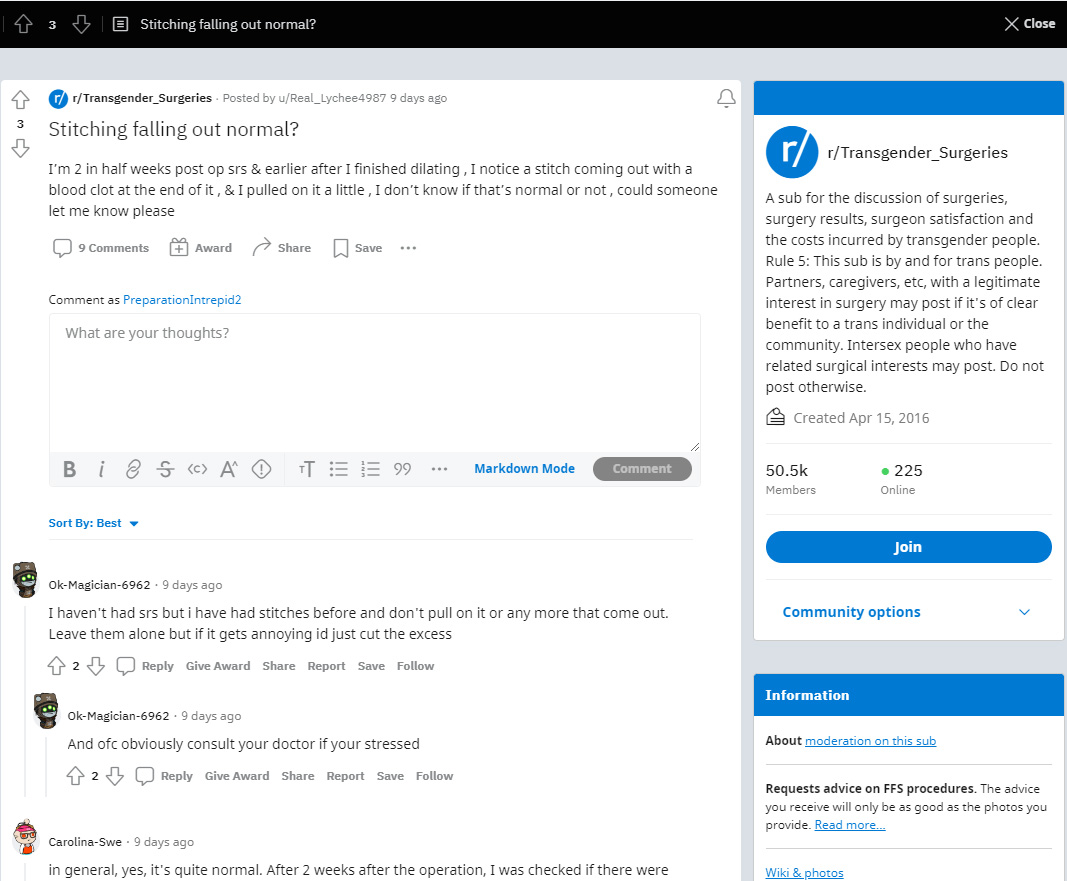Save Ok-Magician-6962's first comment
Image resolution: width=1067 pixels, height=881 pixels.
(371, 666)
